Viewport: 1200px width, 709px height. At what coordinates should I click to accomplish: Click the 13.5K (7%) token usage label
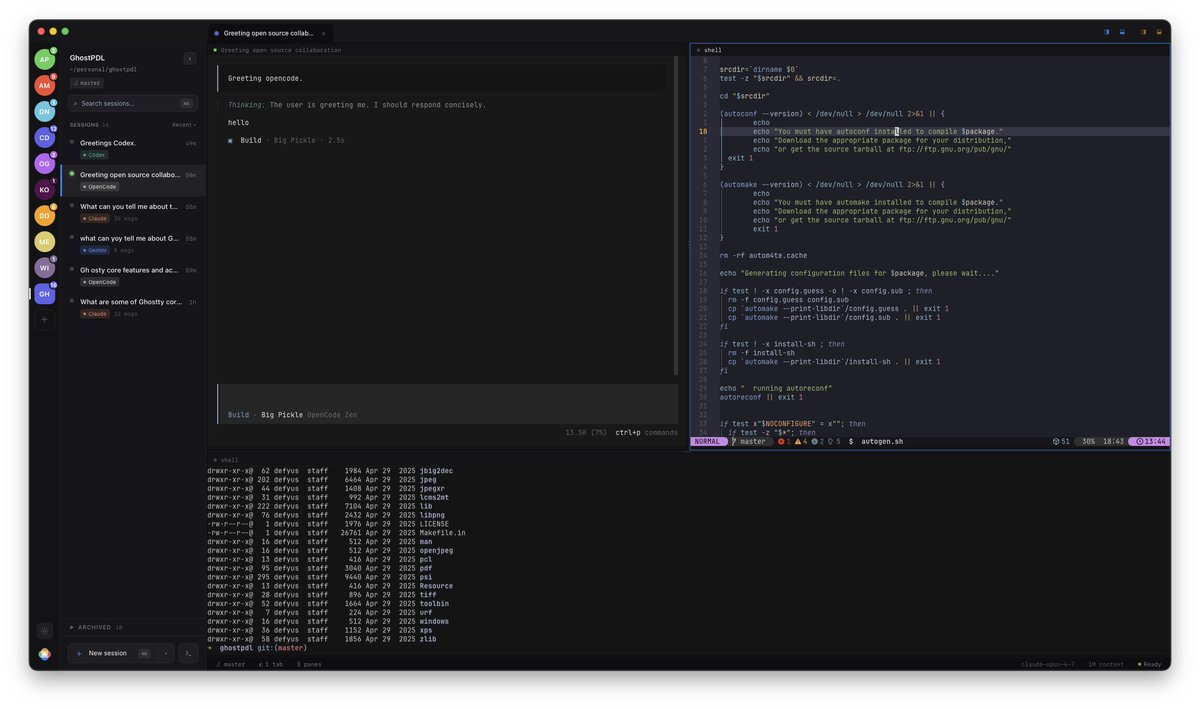(586, 433)
